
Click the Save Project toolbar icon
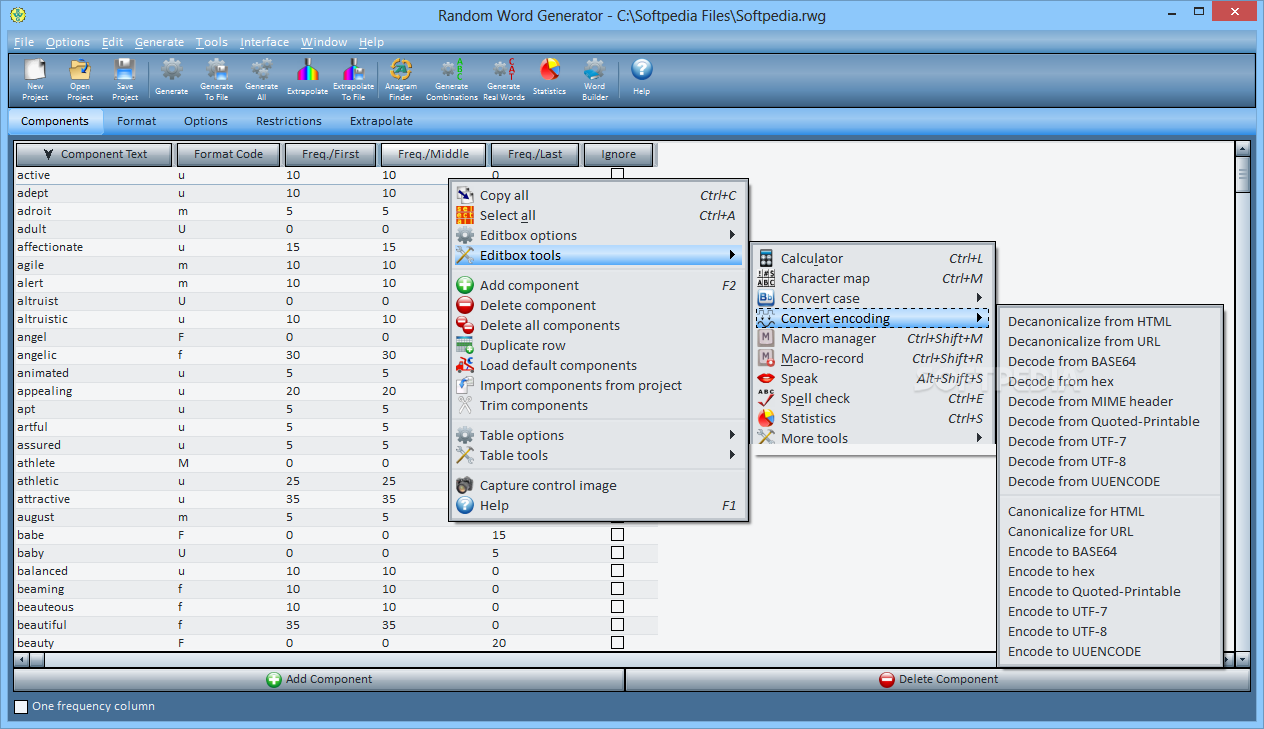click(125, 79)
